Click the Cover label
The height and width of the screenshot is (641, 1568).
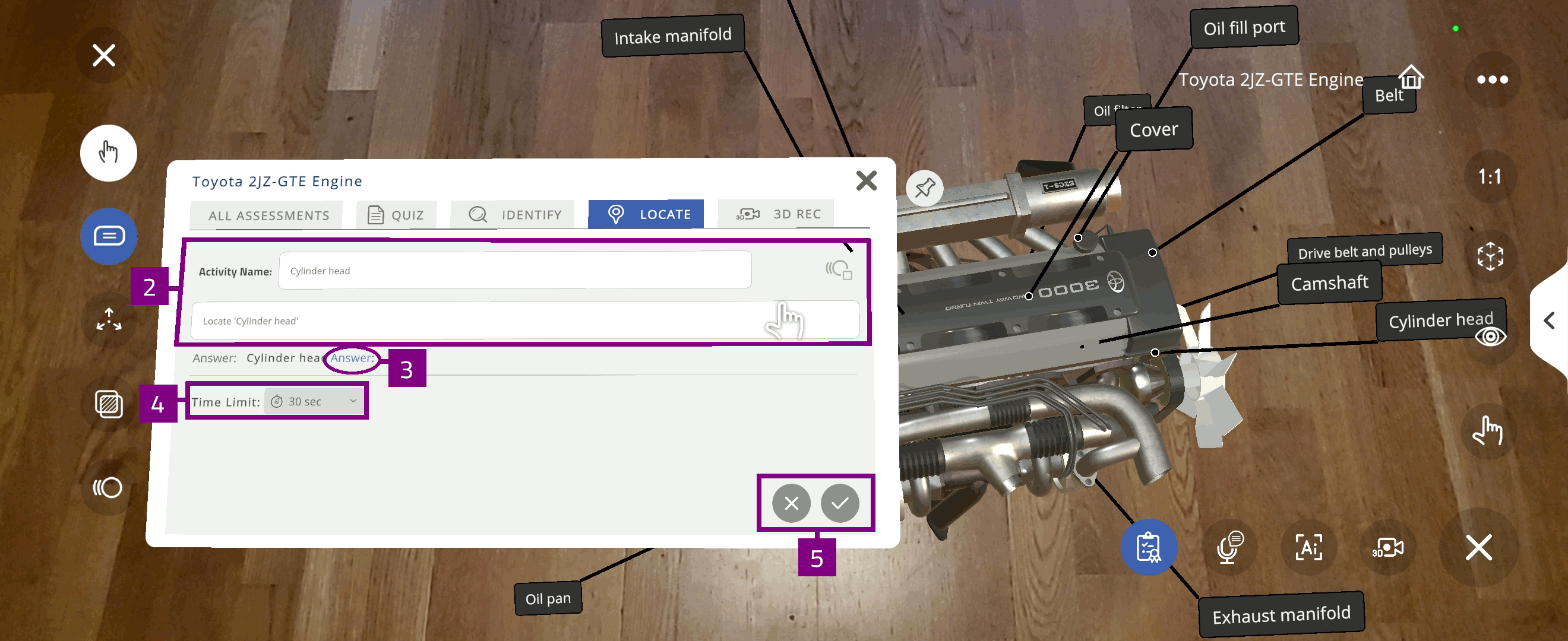point(1153,129)
